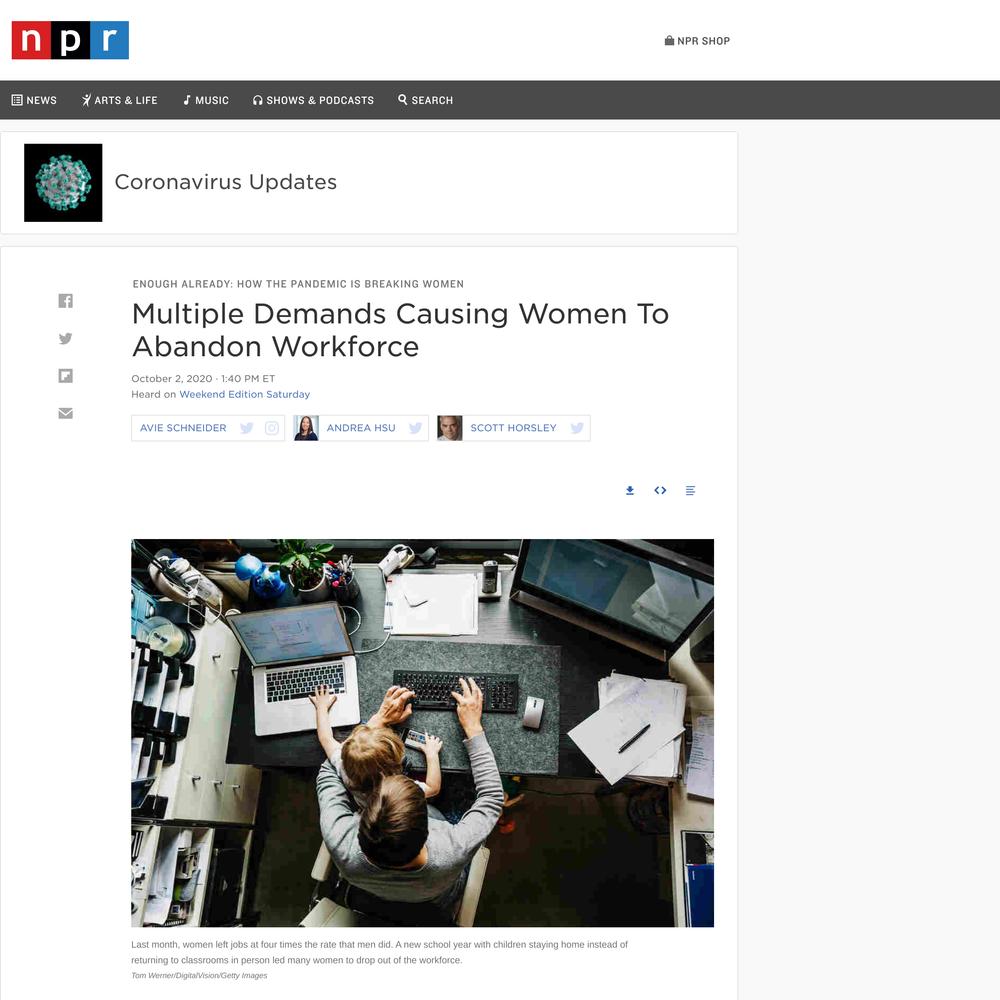Click Scott Horsley's profile photo
Viewport: 1000px width, 1000px height.
[450, 428]
